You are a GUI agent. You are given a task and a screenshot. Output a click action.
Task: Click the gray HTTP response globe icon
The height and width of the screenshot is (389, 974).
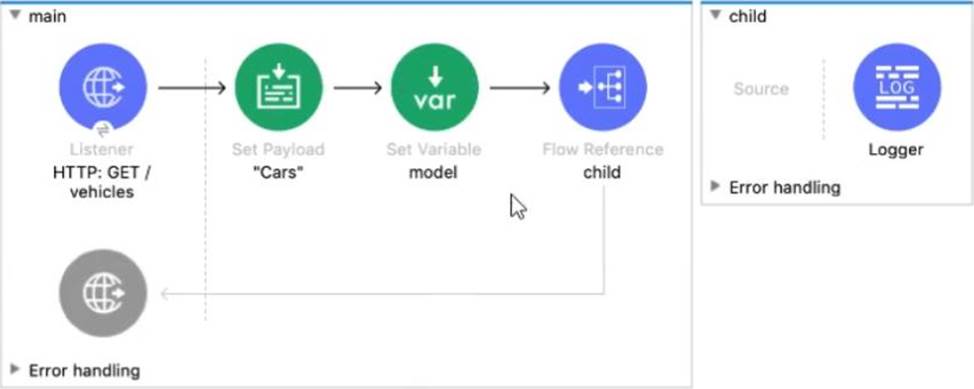pos(103,293)
